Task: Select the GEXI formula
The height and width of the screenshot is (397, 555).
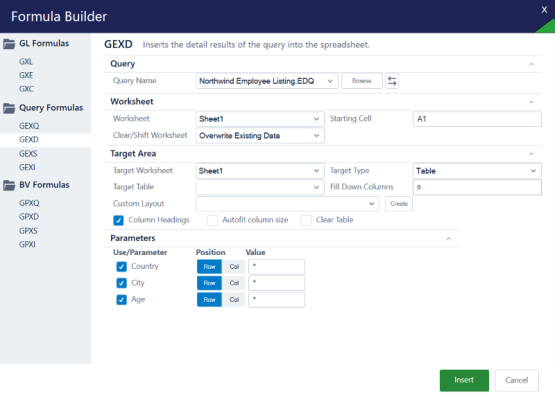Action: coord(27,167)
